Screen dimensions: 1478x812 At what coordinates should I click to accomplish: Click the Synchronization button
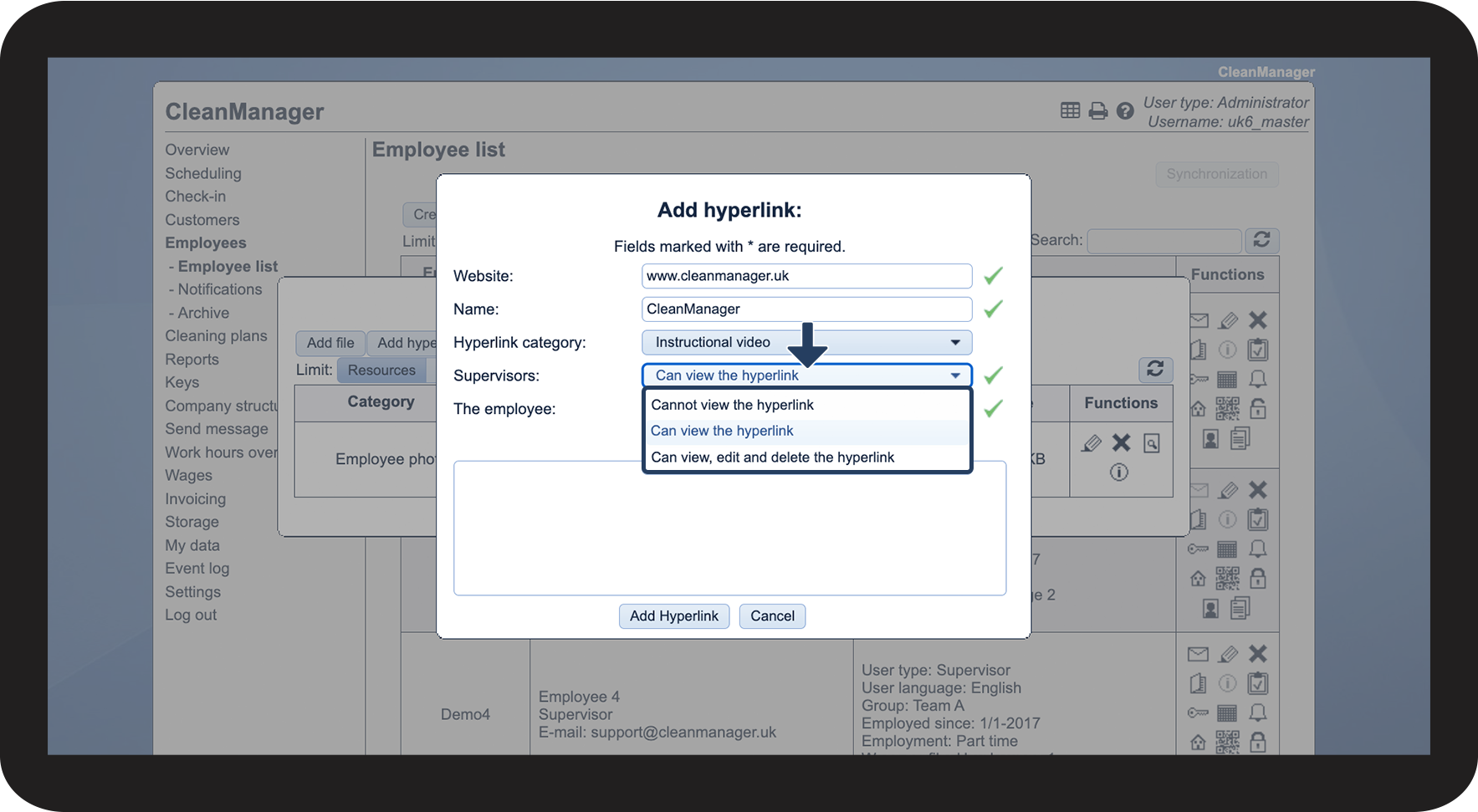point(1217,174)
